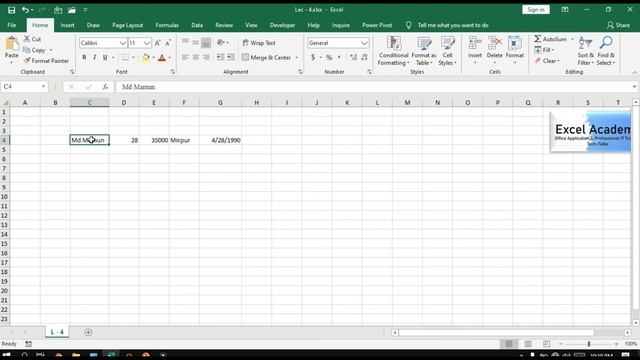Switch to the Data tab

pos(197,25)
